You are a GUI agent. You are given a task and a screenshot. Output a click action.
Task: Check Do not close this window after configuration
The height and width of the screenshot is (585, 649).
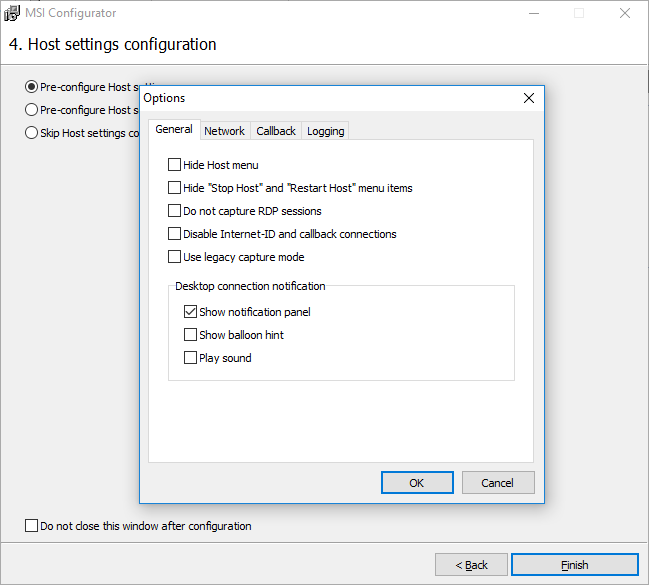click(31, 526)
